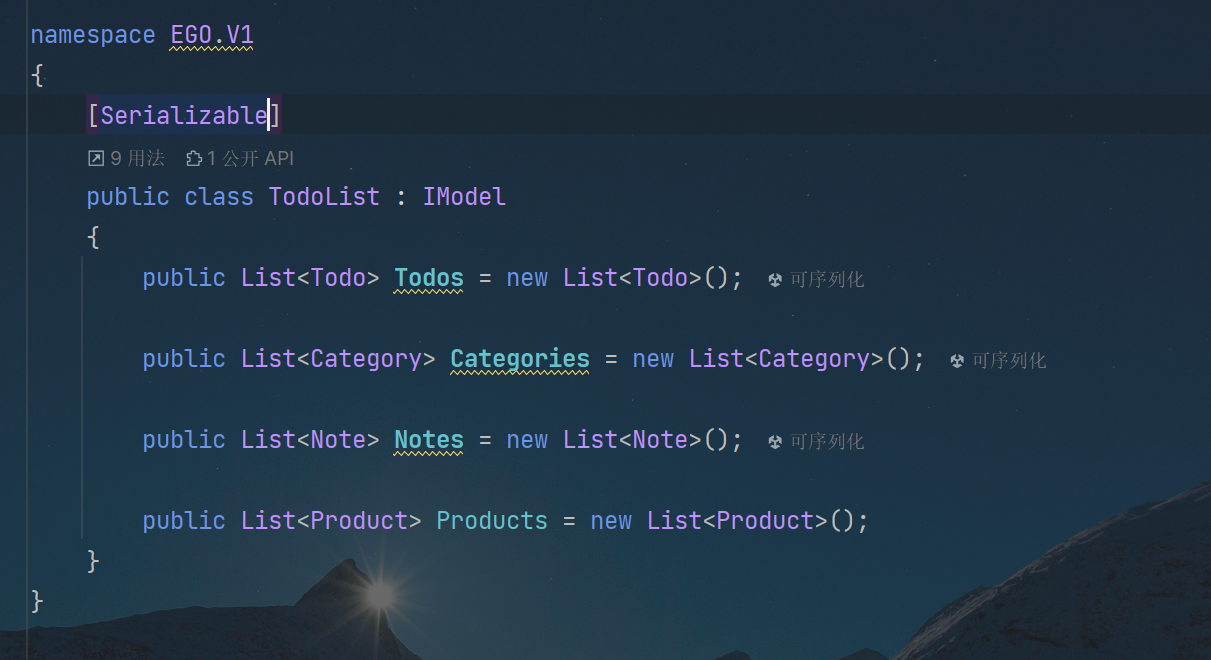Screen dimensions: 1211x660
Task: Click the namespace keyword on the first line
Action: pyautogui.click(x=93, y=36)
